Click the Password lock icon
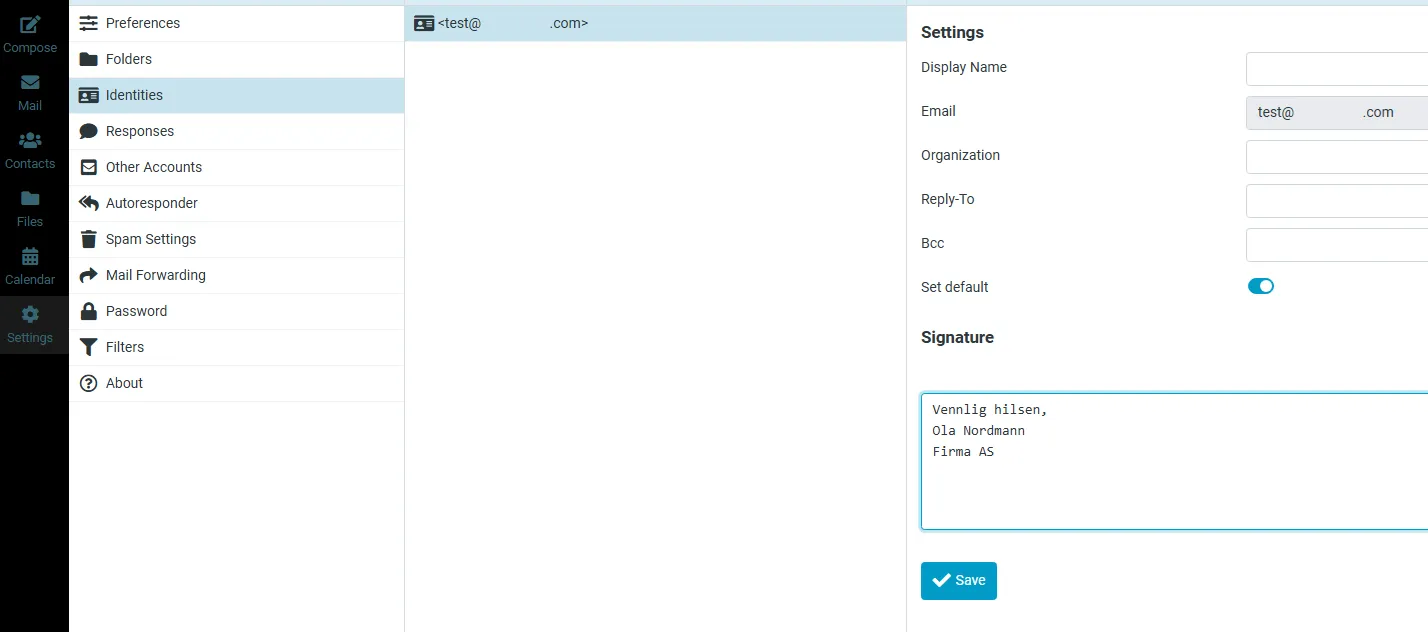The height and width of the screenshot is (632, 1428). (89, 311)
